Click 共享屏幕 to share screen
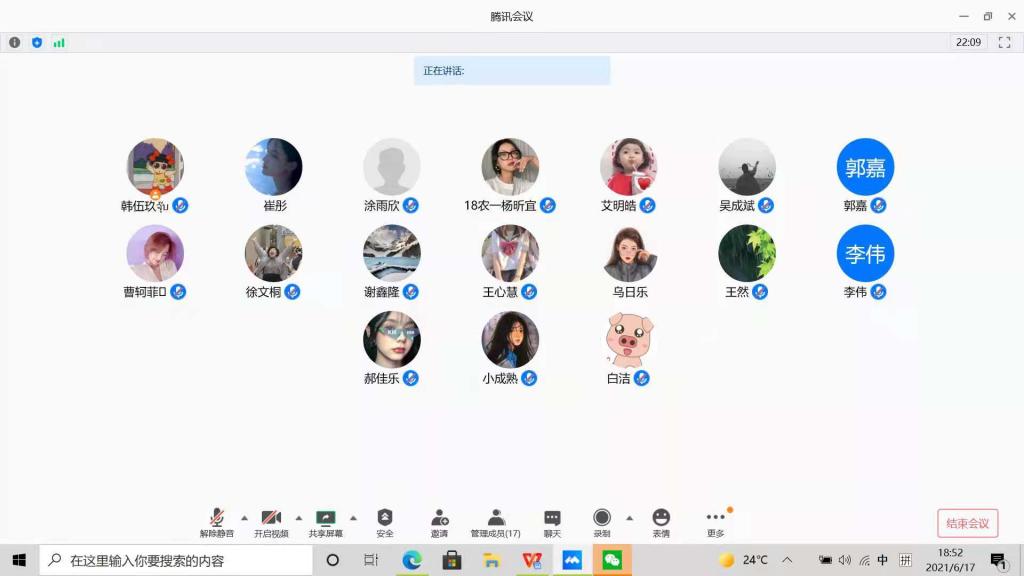Screen dimensions: 1024x576 (x=325, y=521)
